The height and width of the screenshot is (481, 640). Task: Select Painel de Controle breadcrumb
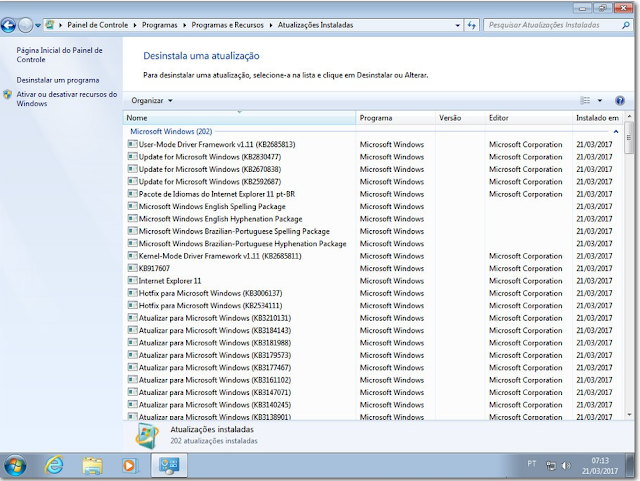pyautogui.click(x=97, y=25)
